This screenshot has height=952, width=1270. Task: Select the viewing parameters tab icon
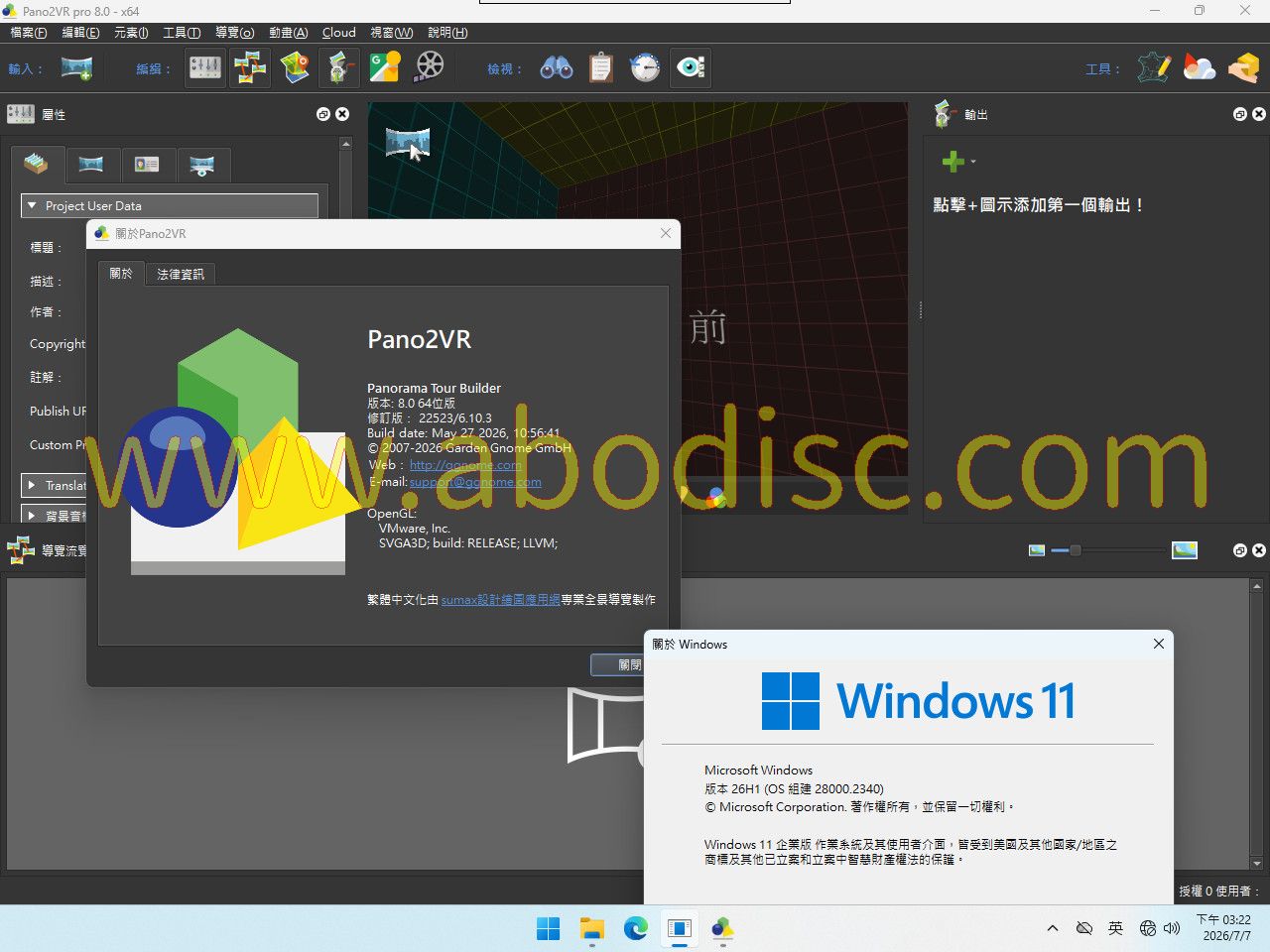coord(202,165)
